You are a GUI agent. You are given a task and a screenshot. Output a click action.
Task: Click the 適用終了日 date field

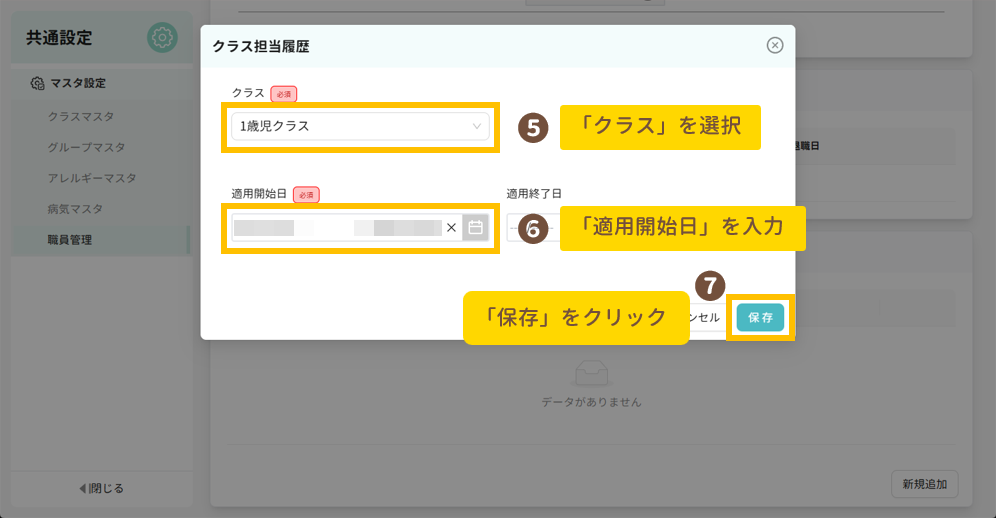[514, 228]
